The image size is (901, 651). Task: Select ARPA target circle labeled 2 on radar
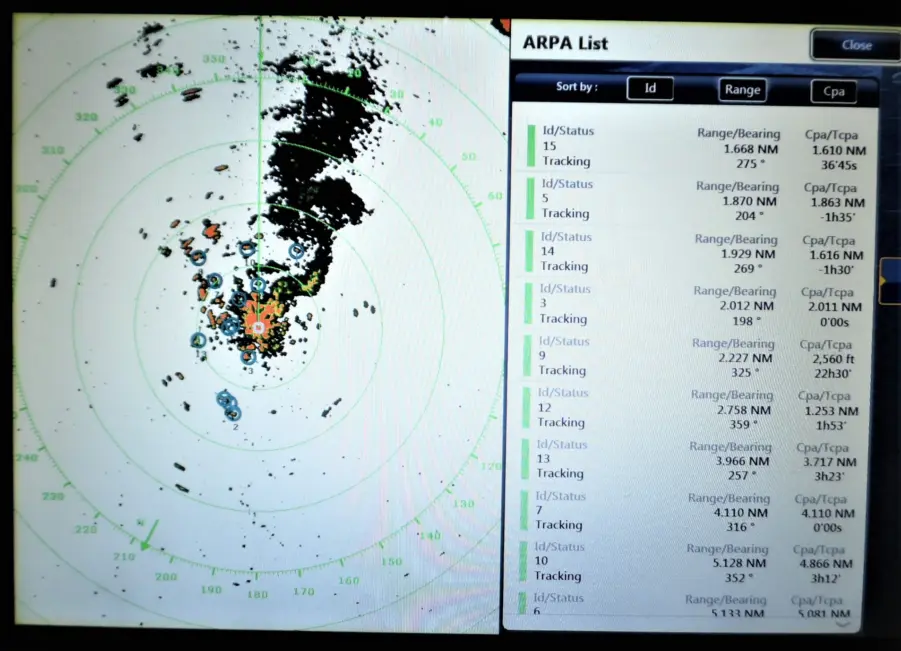(232, 413)
